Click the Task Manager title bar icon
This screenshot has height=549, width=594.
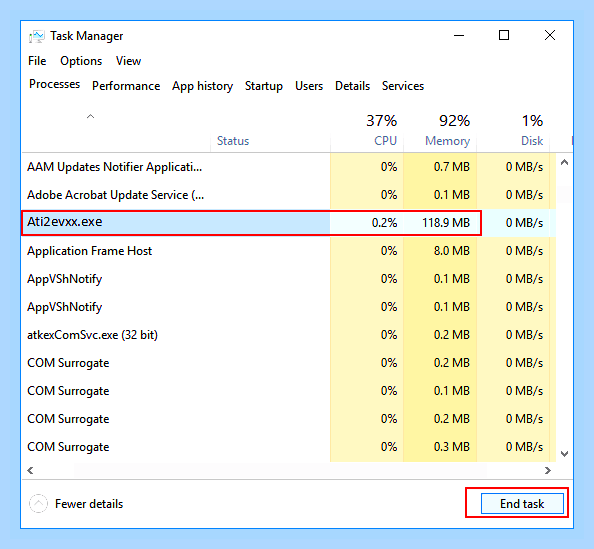click(37, 36)
